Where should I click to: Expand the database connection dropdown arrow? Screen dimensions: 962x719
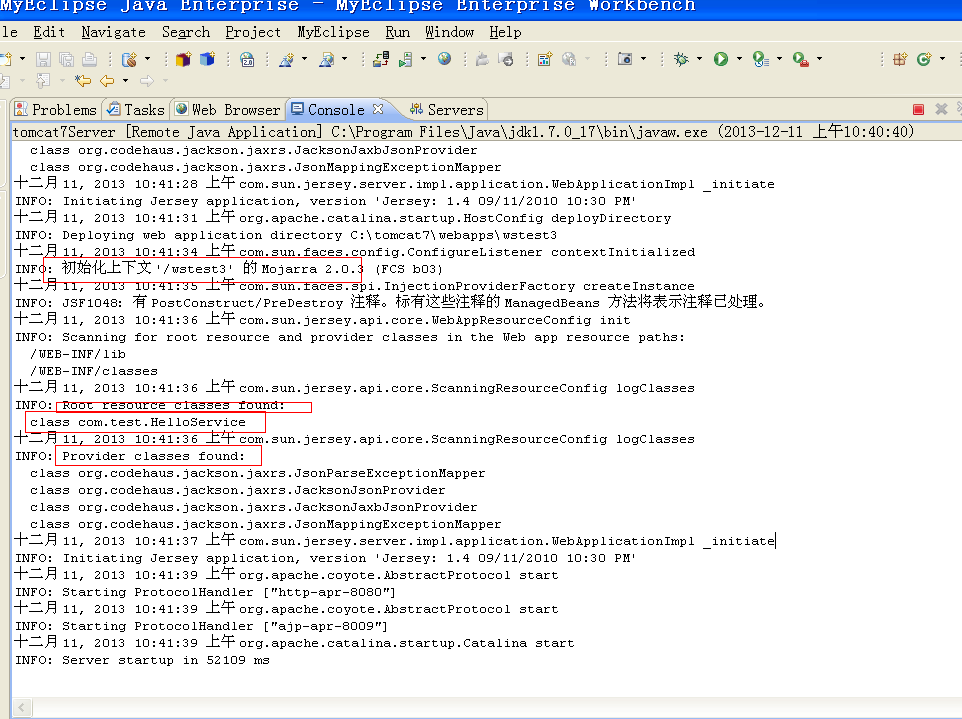pyautogui.click(x=147, y=59)
